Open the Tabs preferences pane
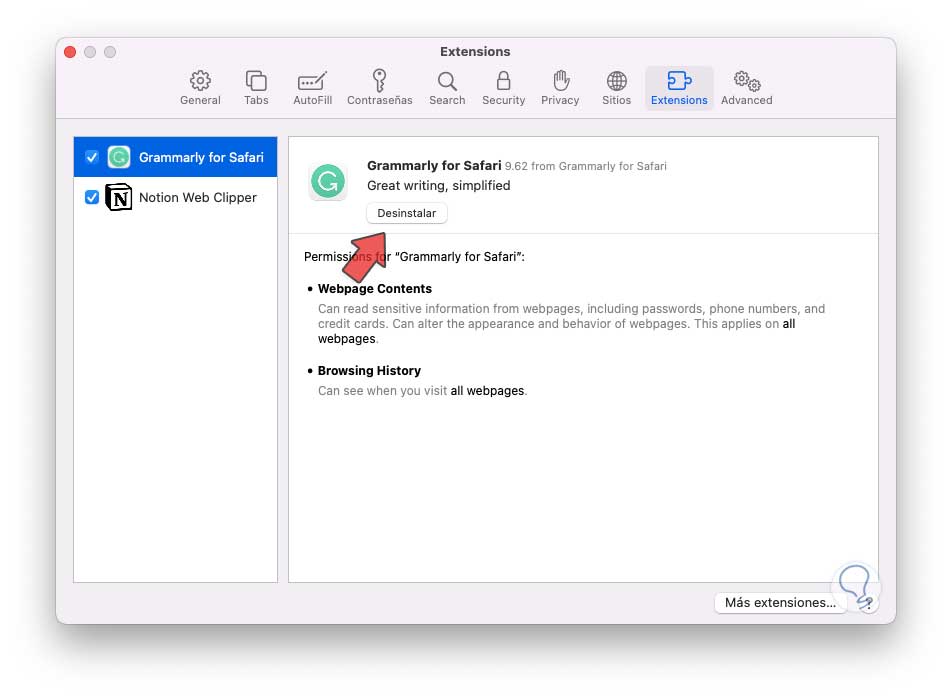This screenshot has height=698, width=952. [x=256, y=88]
